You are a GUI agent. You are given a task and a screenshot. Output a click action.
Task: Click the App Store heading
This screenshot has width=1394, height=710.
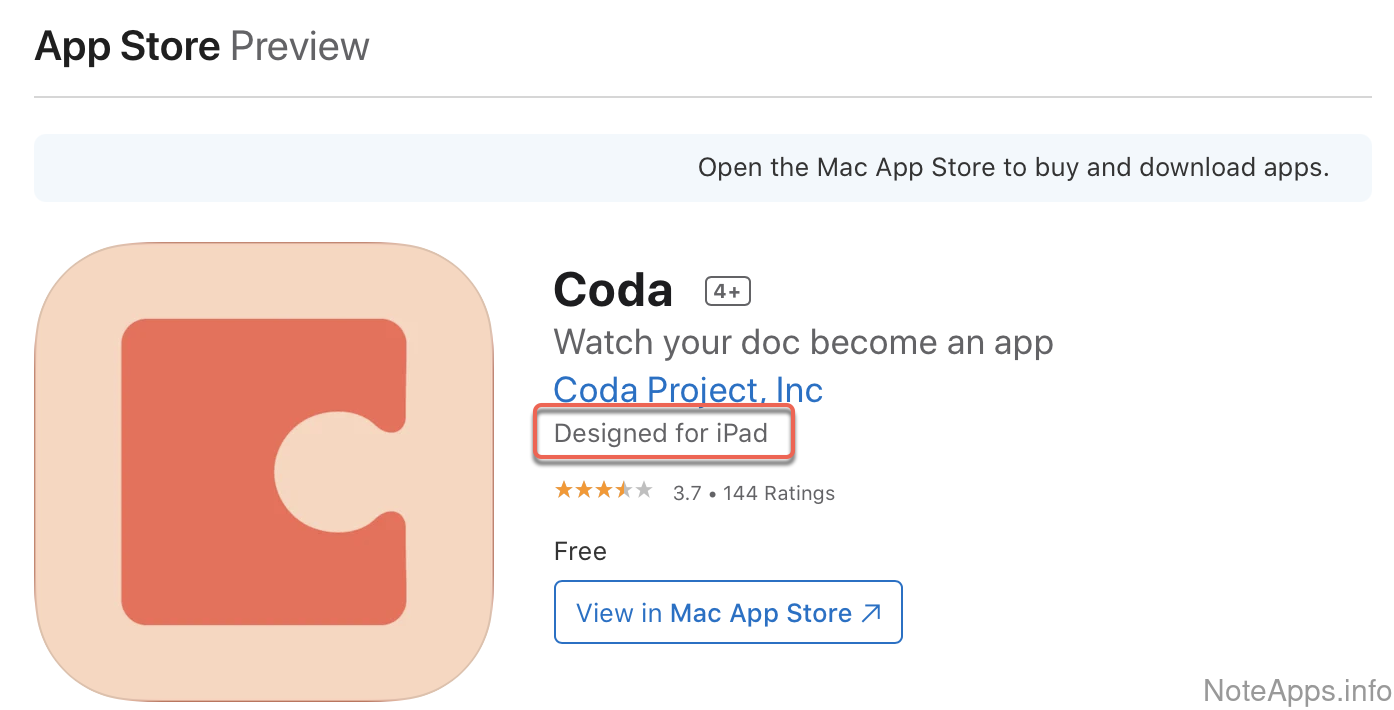click(127, 47)
